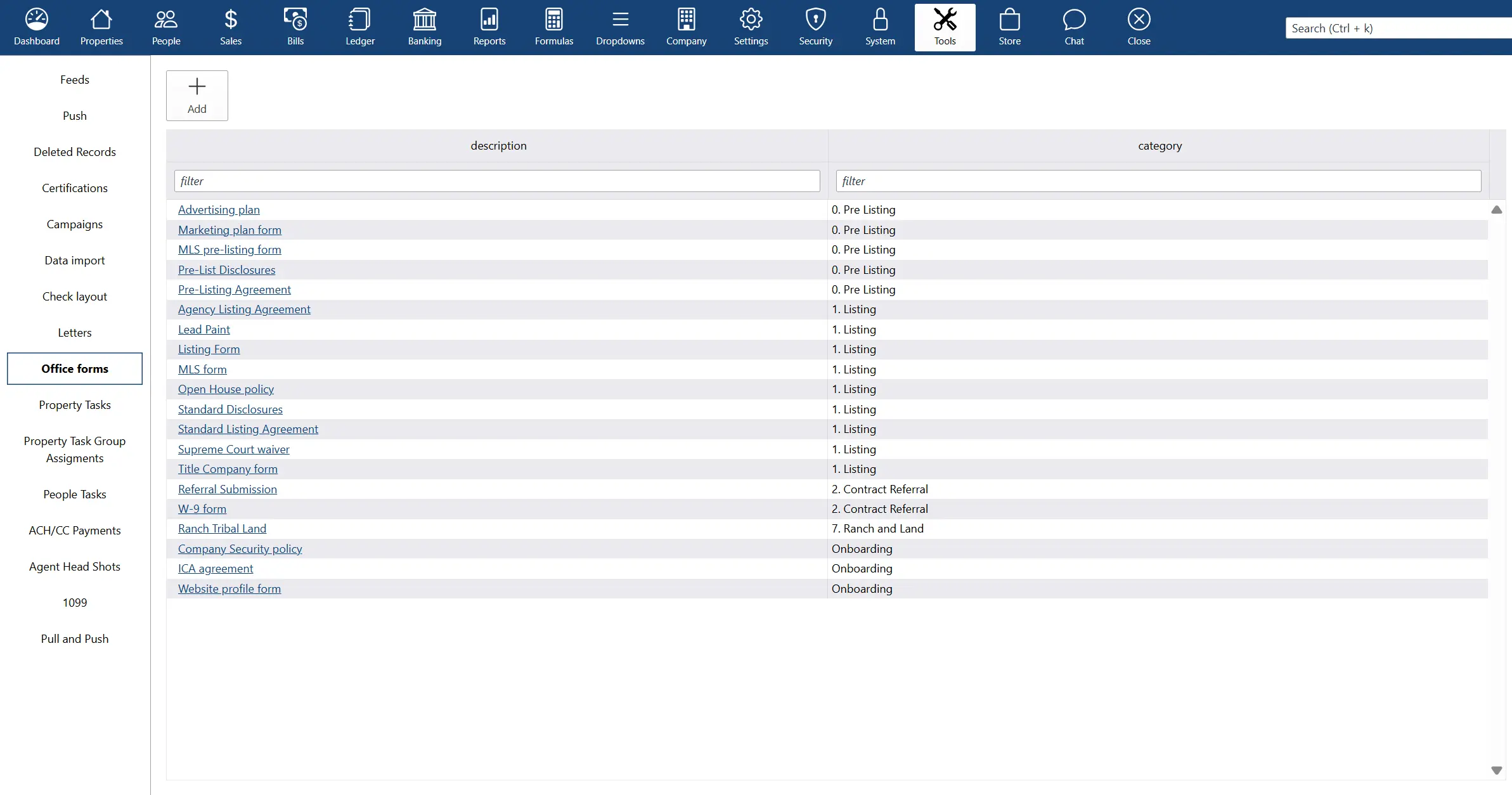Open Certifications in the sidebar
Image resolution: width=1512 pixels, height=795 pixels.
75,188
